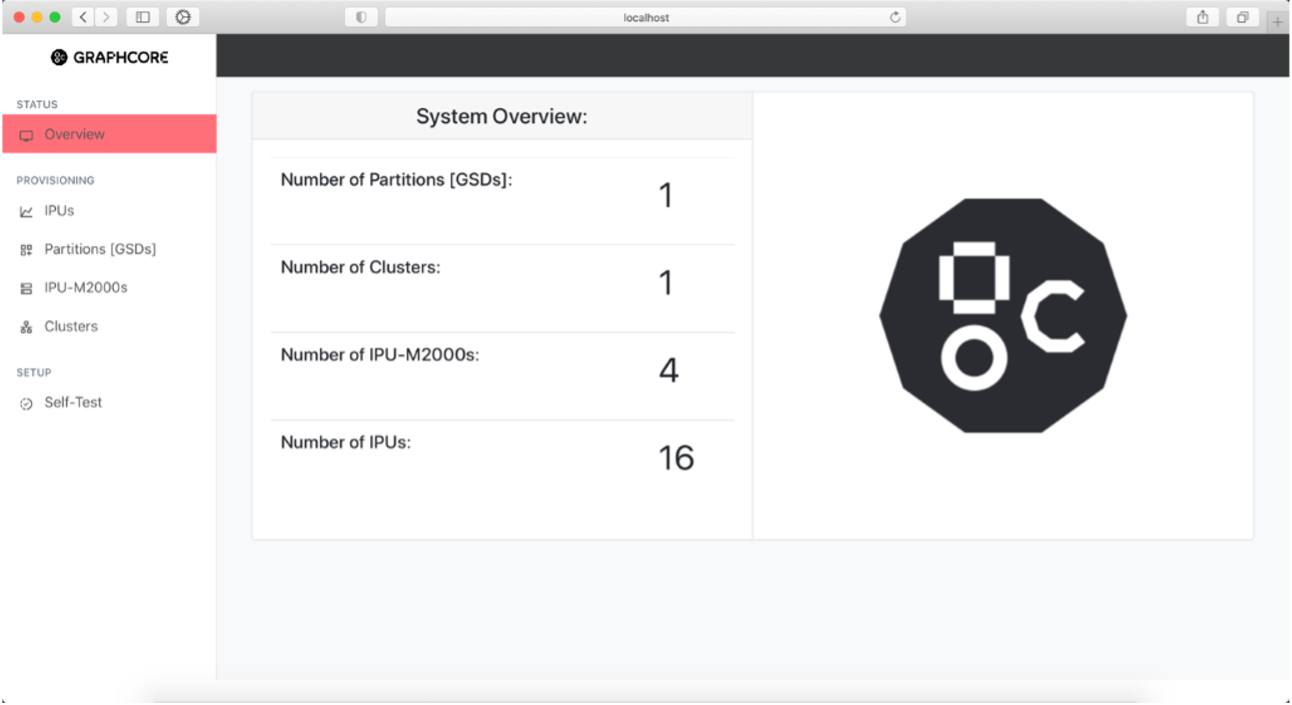Open the Overview status page
The height and width of the screenshot is (705, 1292).
(109, 134)
